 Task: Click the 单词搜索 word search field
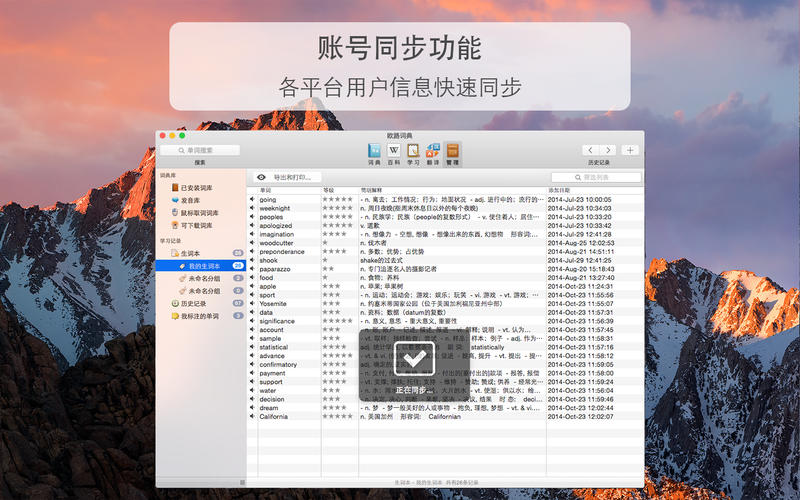tap(200, 150)
